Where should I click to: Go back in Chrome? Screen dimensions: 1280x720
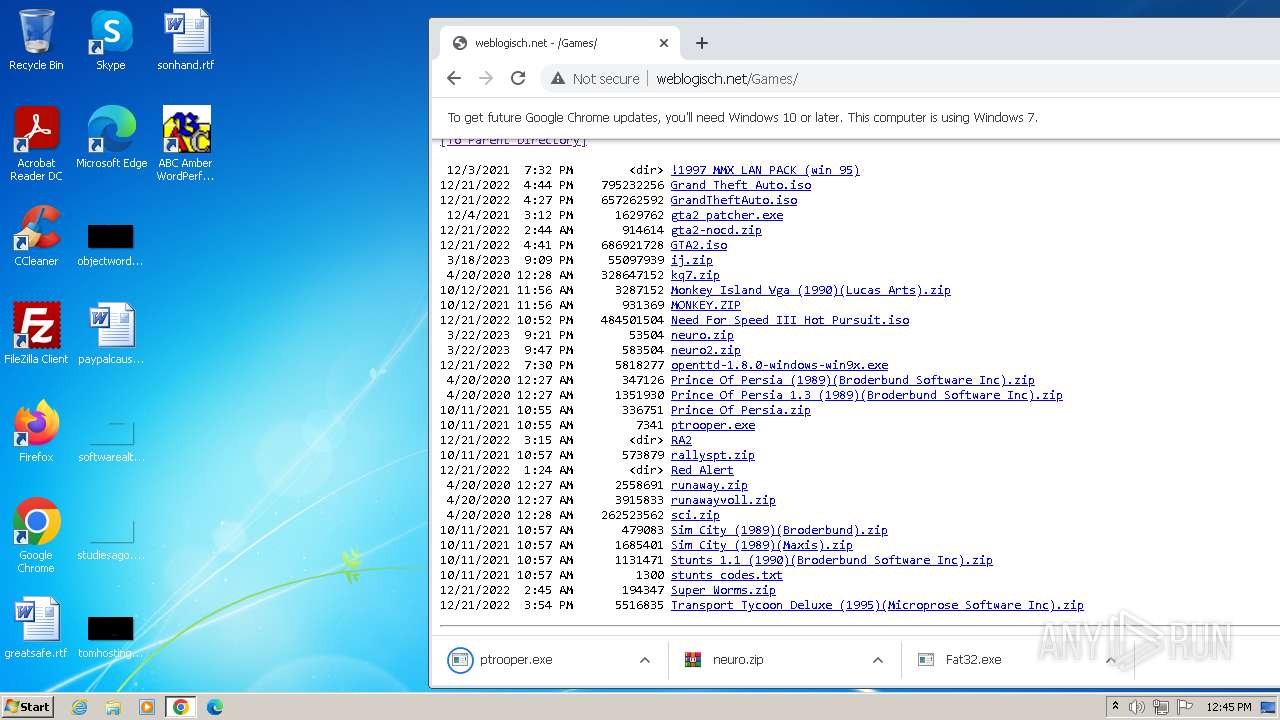(x=454, y=78)
